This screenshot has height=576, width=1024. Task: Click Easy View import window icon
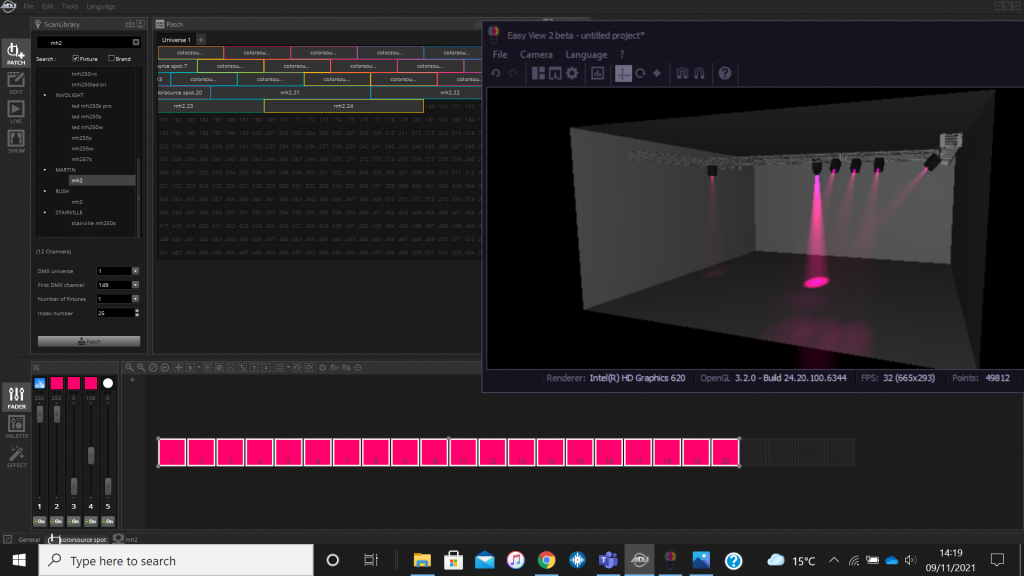[555, 73]
